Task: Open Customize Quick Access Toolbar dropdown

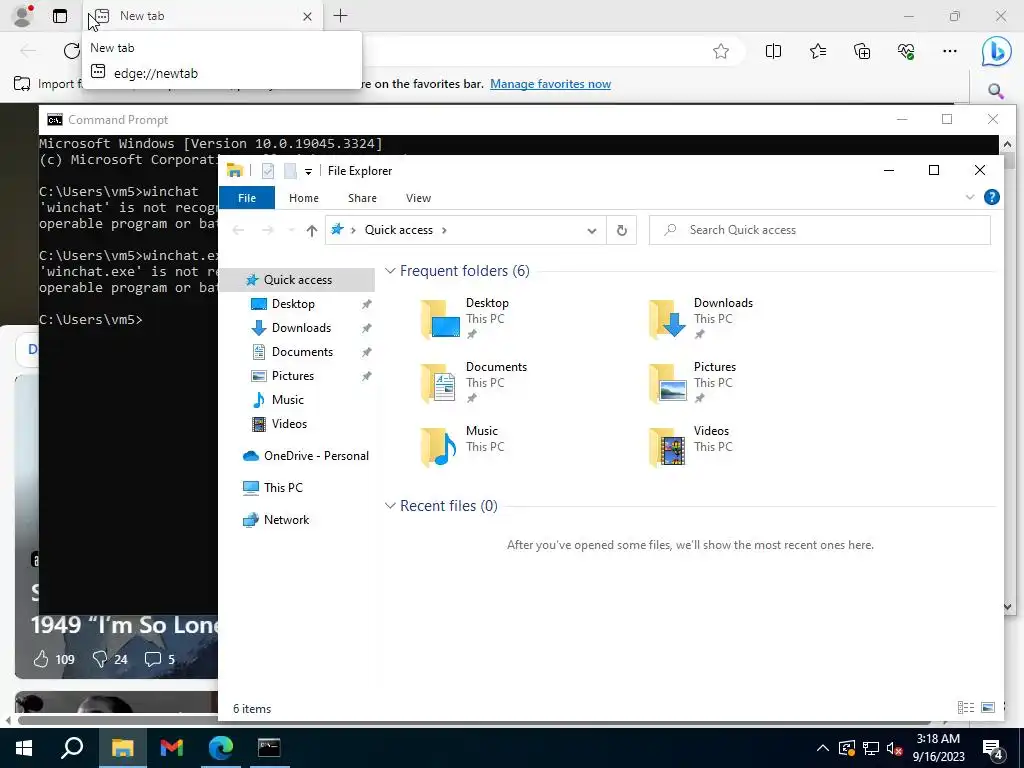Action: (308, 172)
